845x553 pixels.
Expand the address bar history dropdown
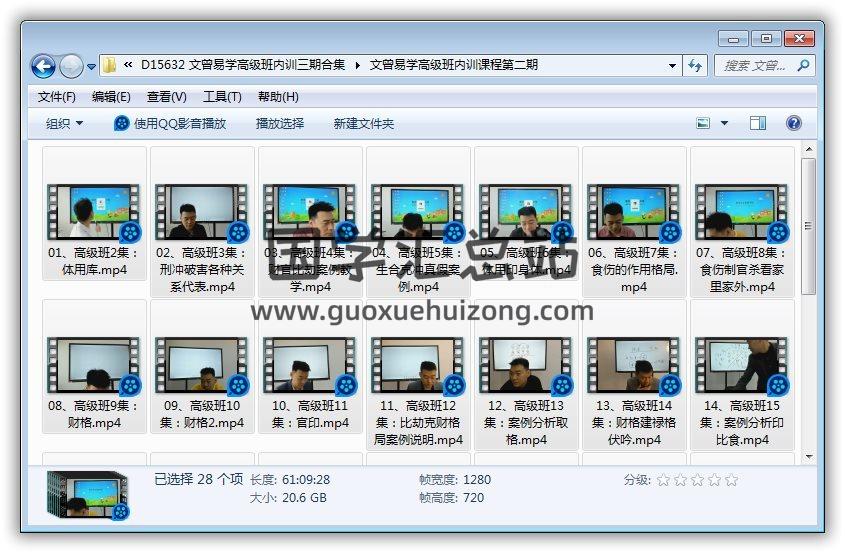pyautogui.click(x=672, y=66)
